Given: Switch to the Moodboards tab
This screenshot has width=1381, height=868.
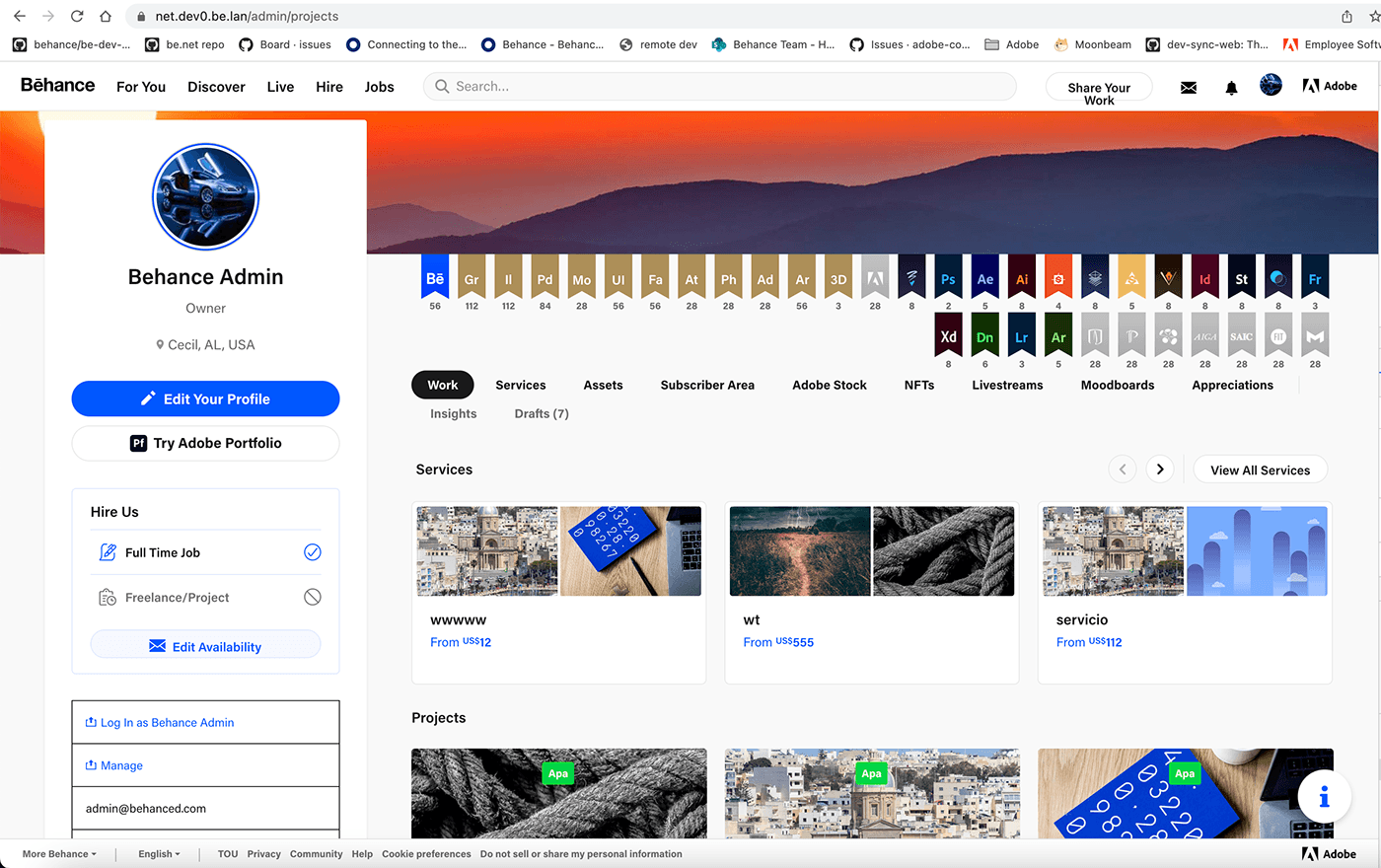Looking at the screenshot, I should pos(1117,385).
